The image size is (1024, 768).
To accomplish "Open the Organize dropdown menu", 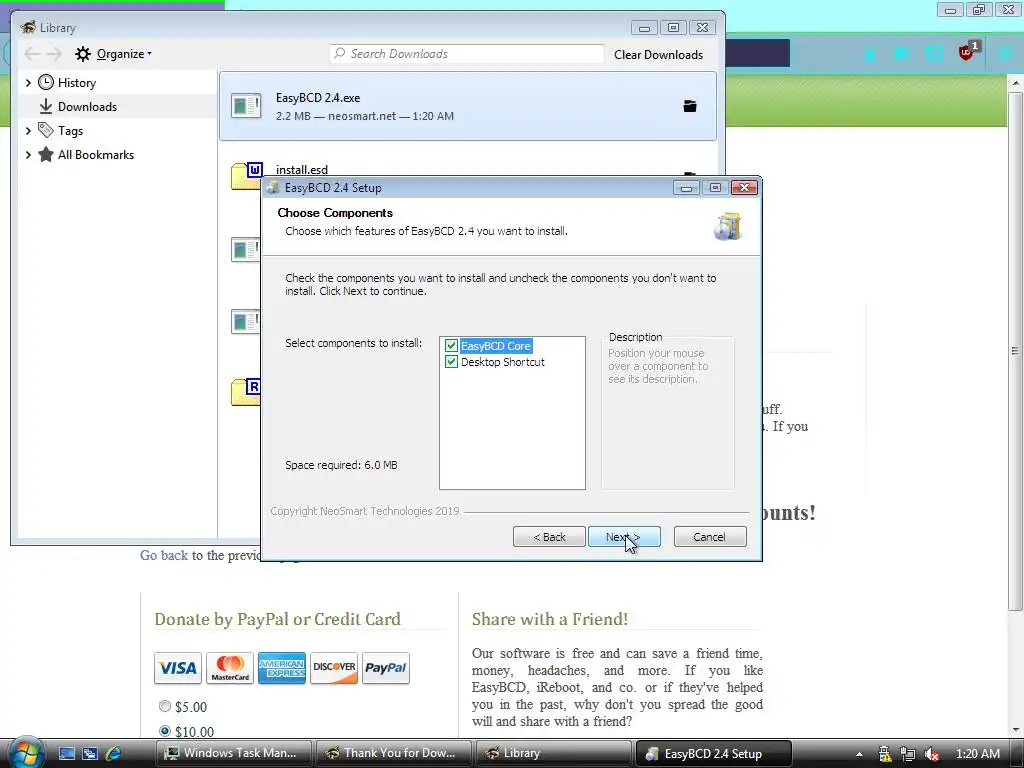I will pos(124,54).
